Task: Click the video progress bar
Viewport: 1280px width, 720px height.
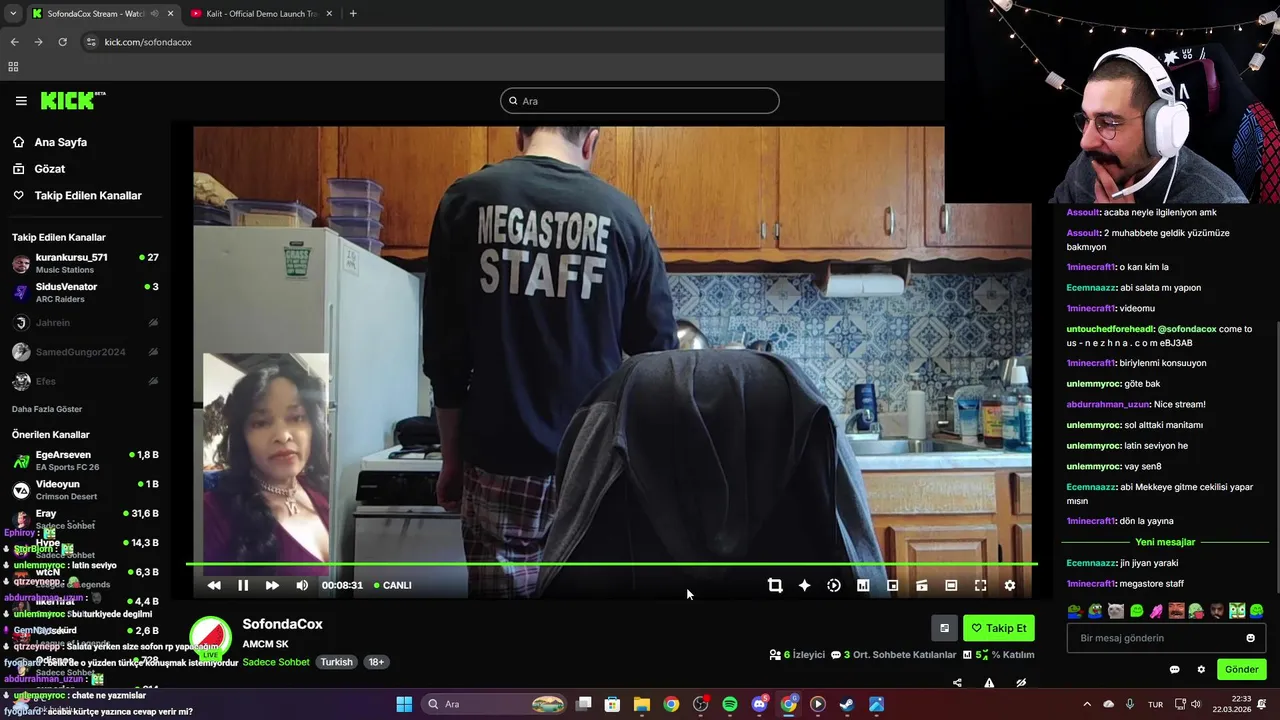Action: pyautogui.click(x=612, y=565)
